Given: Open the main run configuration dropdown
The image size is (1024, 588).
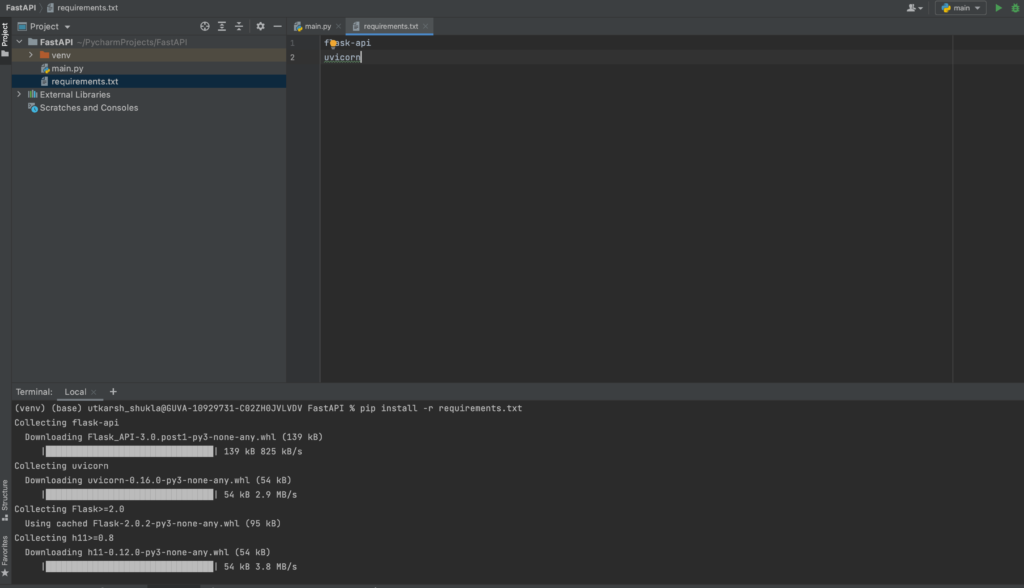Looking at the screenshot, I should tap(960, 8).
